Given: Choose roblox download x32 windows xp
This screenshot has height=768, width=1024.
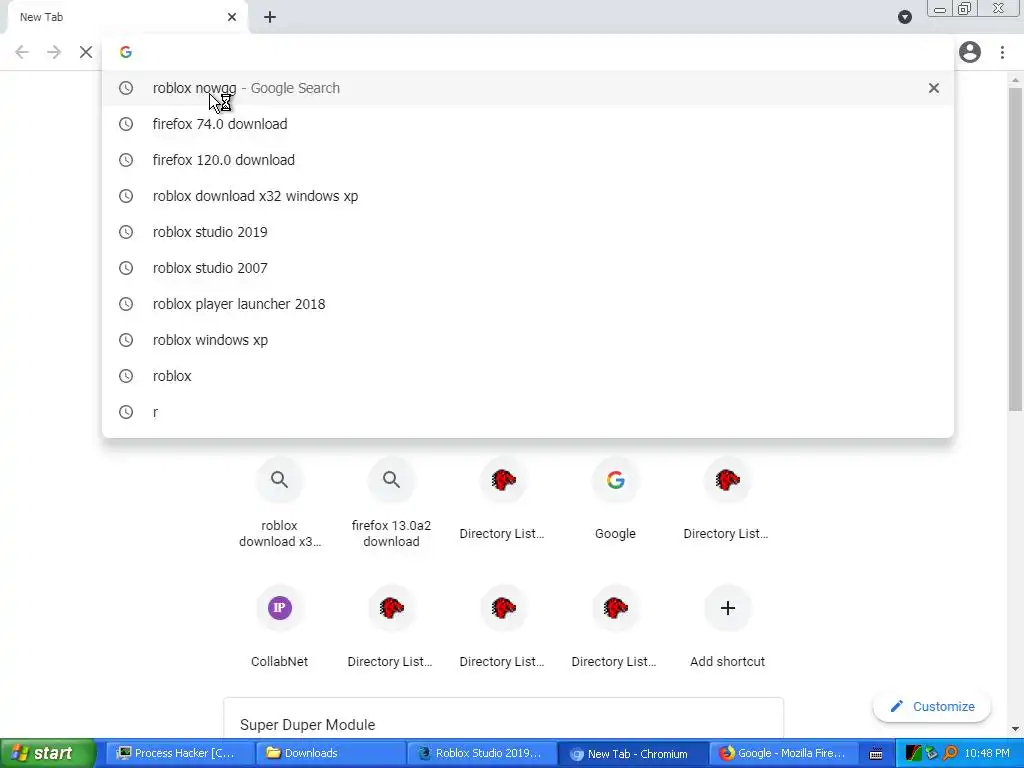Looking at the screenshot, I should coord(528,196).
